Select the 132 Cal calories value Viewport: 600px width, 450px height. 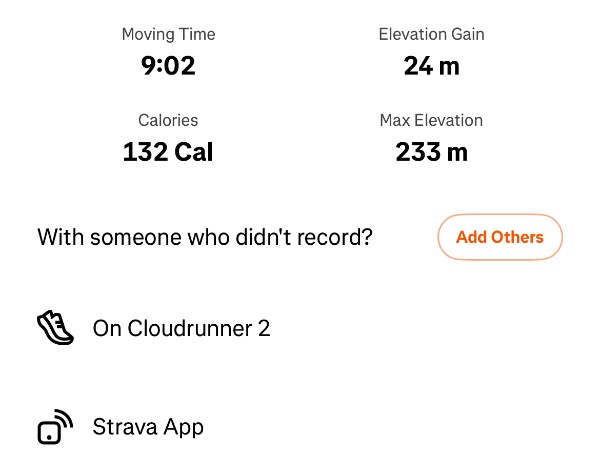[168, 152]
